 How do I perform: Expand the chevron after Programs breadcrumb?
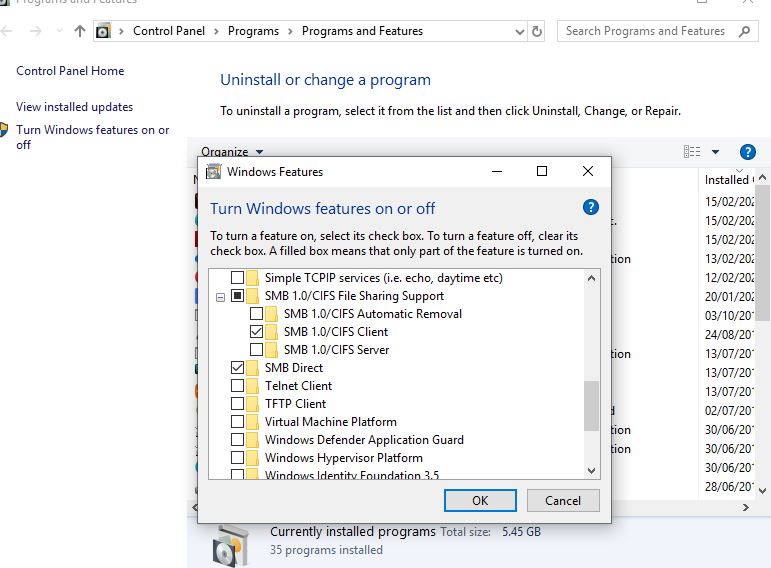tap(290, 31)
